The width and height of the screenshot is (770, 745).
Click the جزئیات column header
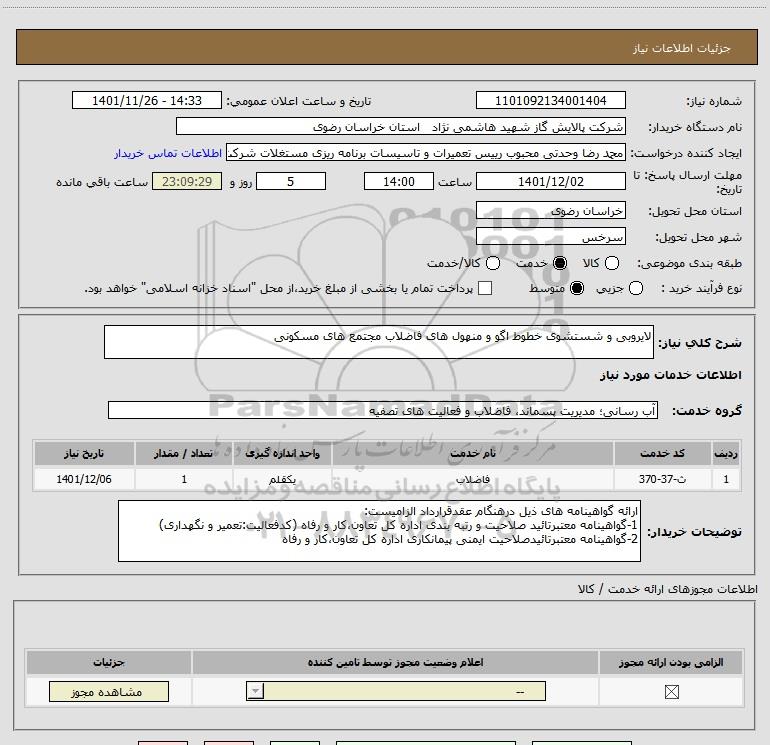[109, 662]
